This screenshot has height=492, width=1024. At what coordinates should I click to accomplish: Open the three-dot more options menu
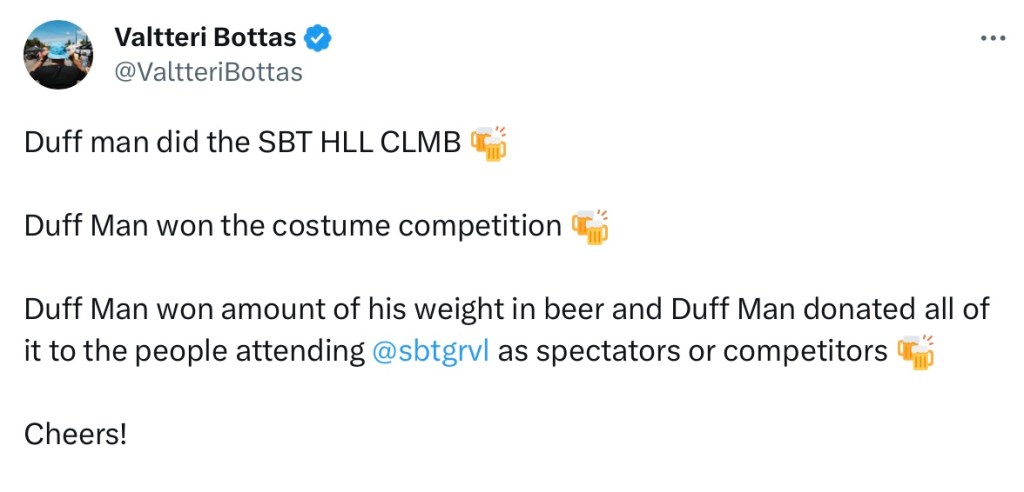(x=991, y=39)
